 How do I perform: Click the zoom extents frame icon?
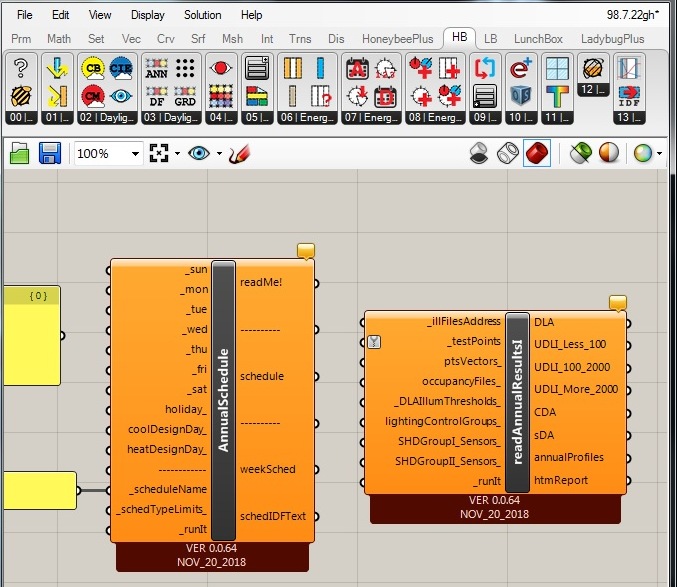(x=158, y=153)
